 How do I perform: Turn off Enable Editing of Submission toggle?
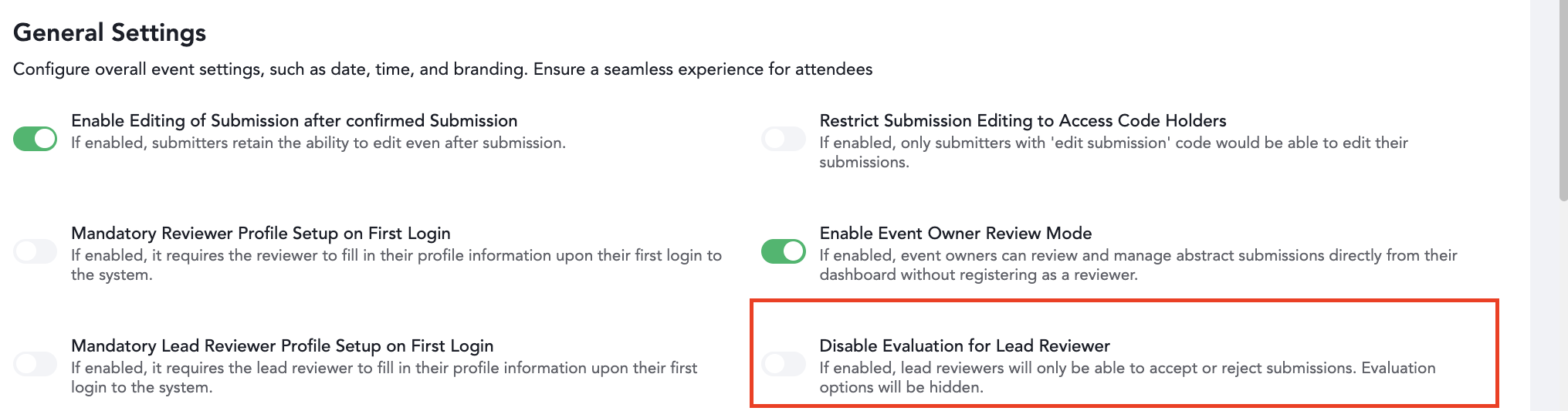[x=36, y=139]
